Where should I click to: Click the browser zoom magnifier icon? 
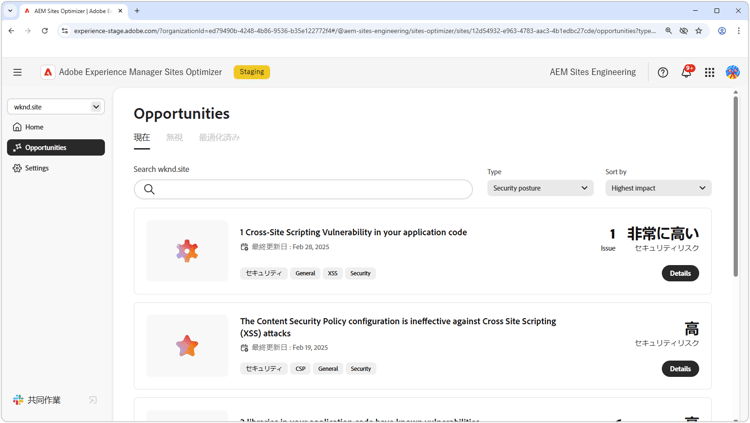[x=668, y=31]
